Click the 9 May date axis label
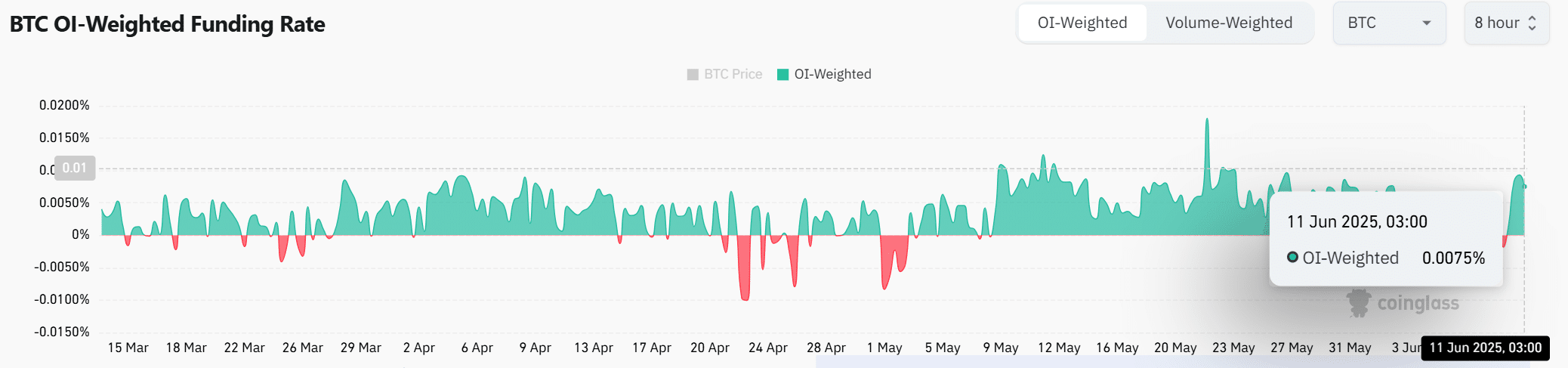 click(x=1001, y=348)
